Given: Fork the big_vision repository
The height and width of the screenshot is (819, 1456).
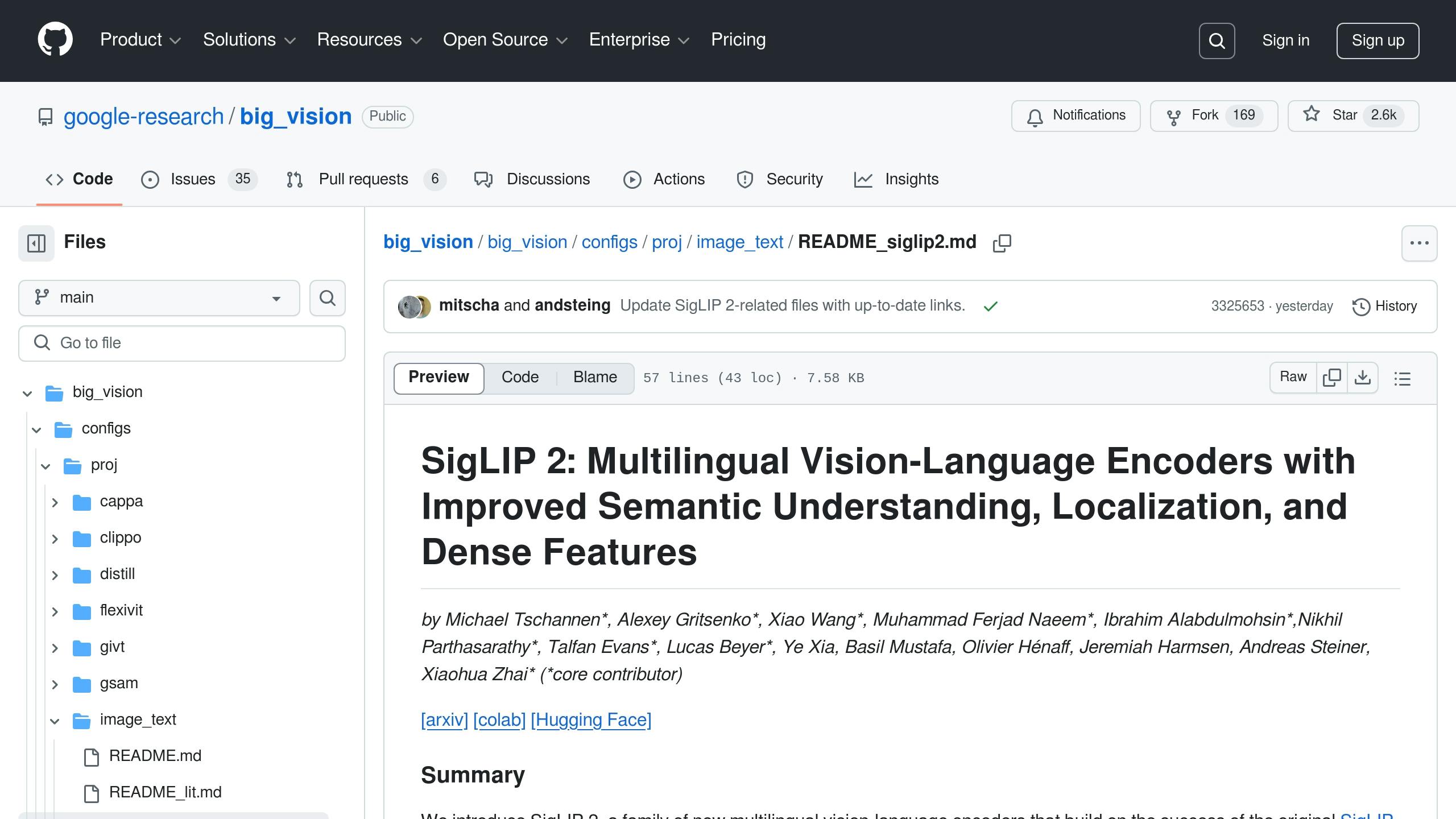Looking at the screenshot, I should point(1214,116).
